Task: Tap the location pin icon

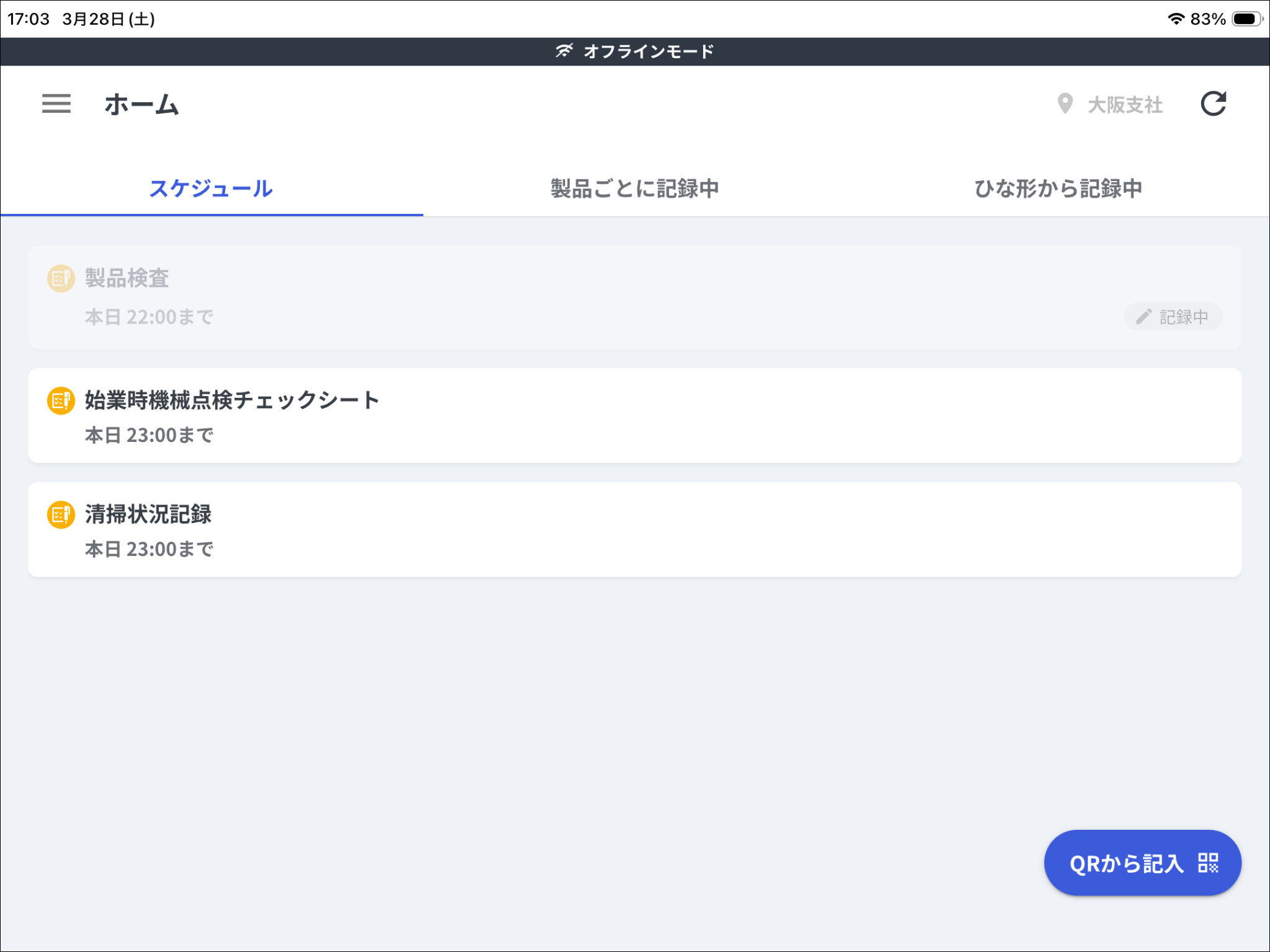Action: (1065, 104)
